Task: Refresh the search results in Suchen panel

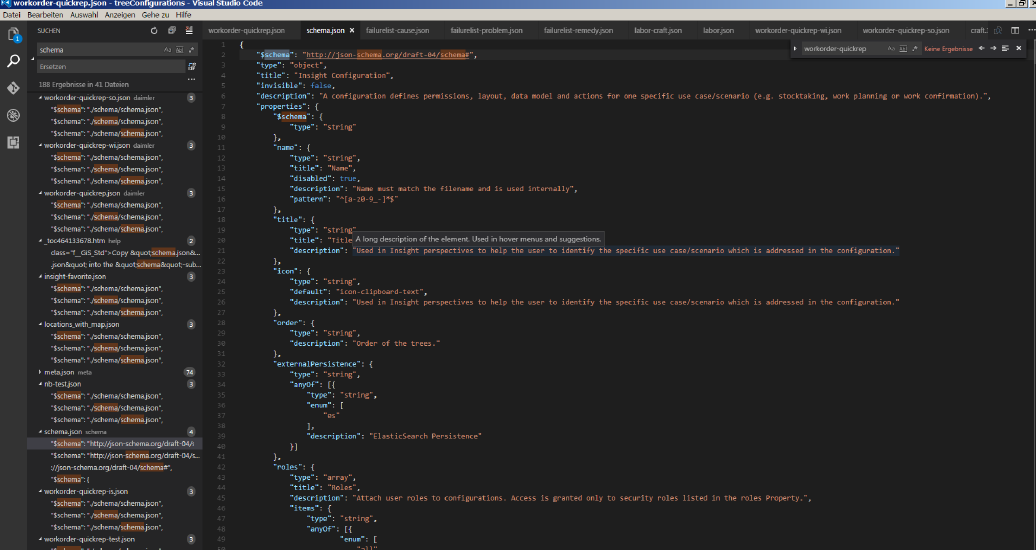Action: [x=154, y=31]
